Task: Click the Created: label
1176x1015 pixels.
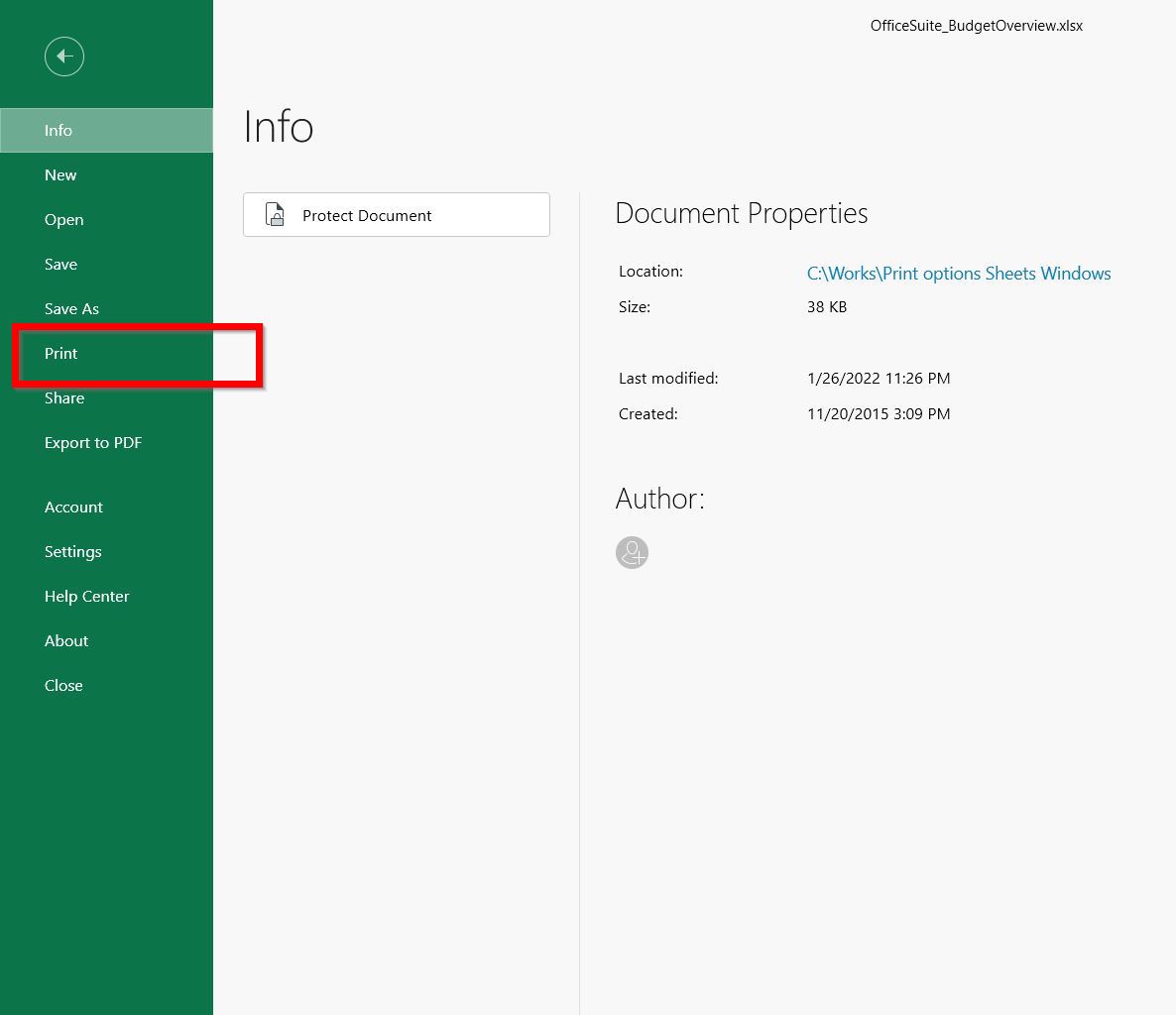Action: (x=647, y=413)
